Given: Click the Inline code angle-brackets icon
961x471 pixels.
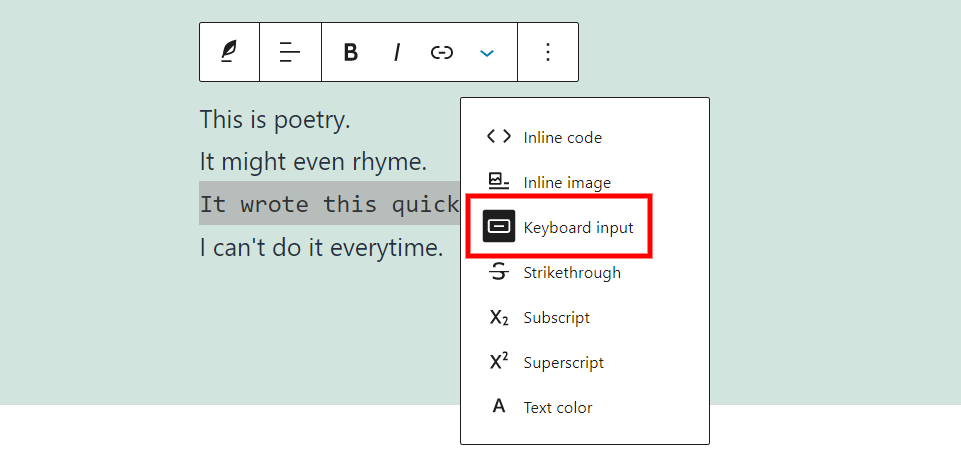Looking at the screenshot, I should pos(498,137).
